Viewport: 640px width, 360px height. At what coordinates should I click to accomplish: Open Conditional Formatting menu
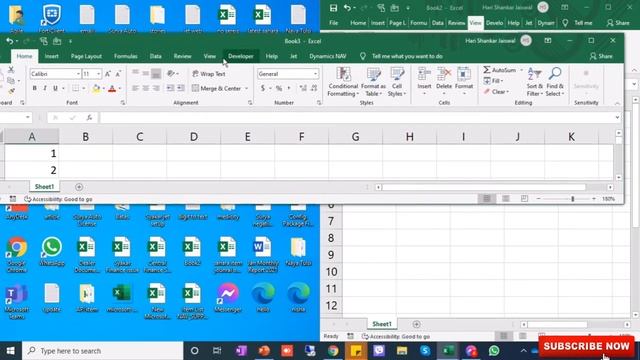[343, 82]
